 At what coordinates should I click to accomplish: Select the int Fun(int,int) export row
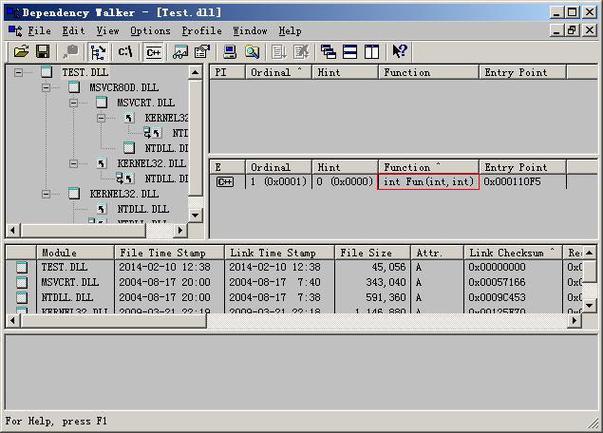click(428, 182)
